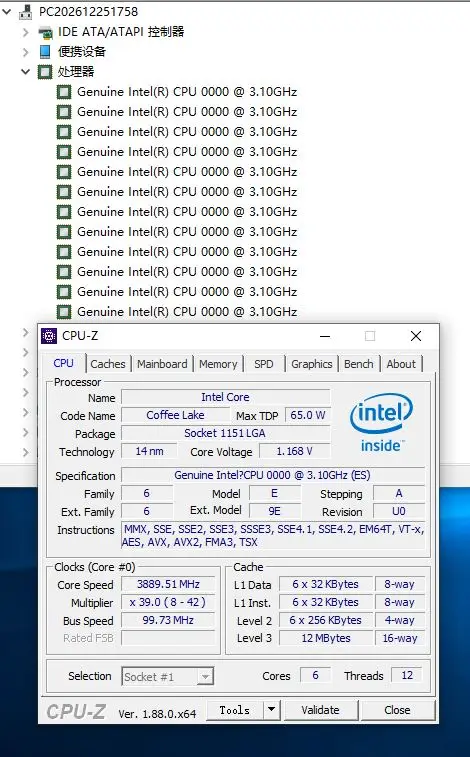Open the Caches tab
Screen dimensions: 470x757
point(108,364)
